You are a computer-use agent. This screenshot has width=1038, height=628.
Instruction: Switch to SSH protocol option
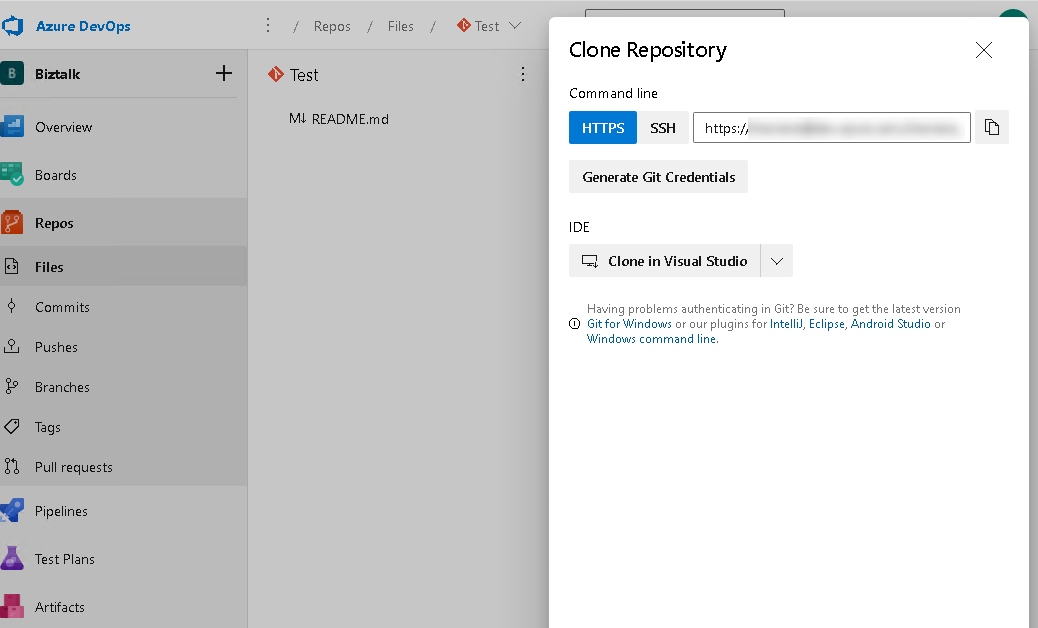[x=663, y=128]
